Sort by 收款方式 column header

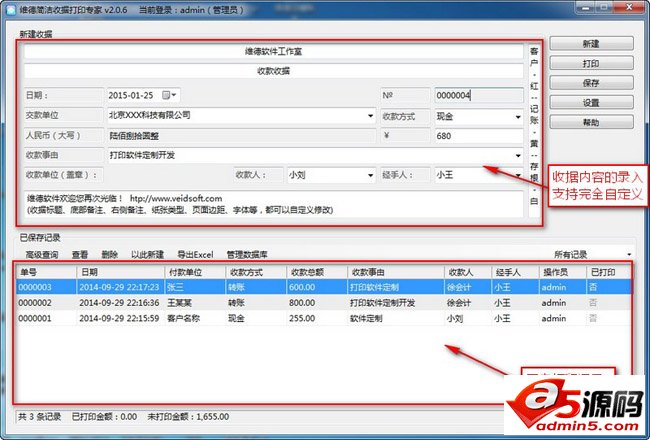pyautogui.click(x=256, y=272)
